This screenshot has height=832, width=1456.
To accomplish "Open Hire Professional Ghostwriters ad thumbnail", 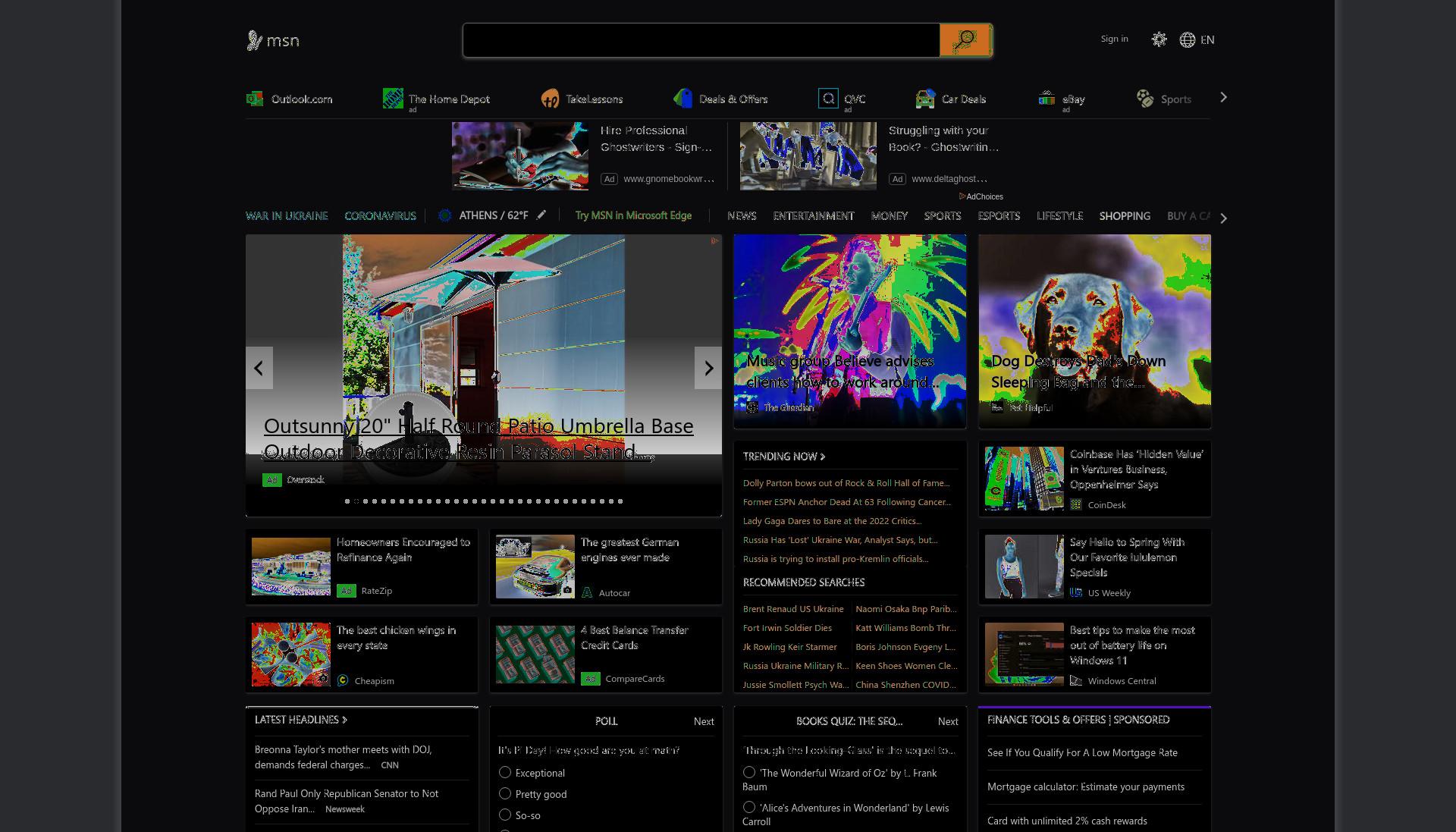I will click(x=520, y=156).
